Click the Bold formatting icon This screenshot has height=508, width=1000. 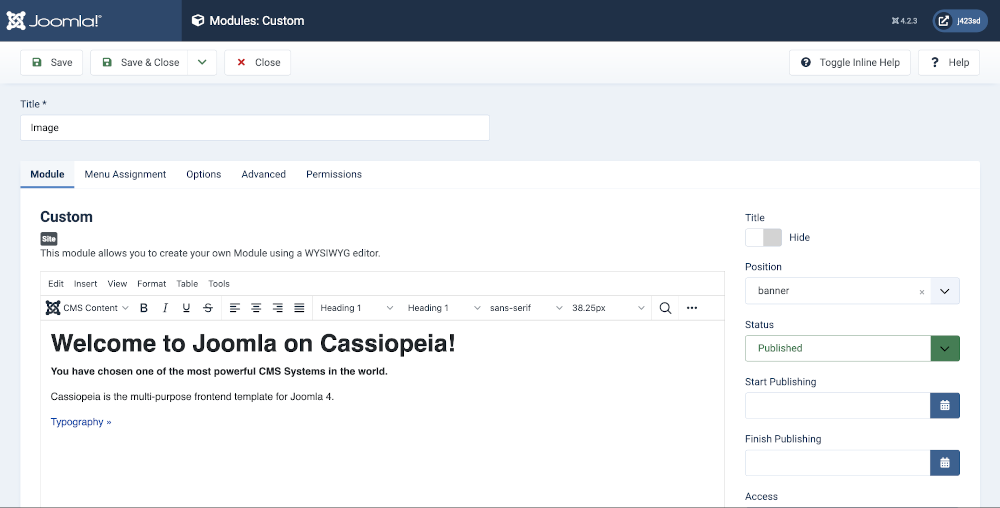point(144,308)
